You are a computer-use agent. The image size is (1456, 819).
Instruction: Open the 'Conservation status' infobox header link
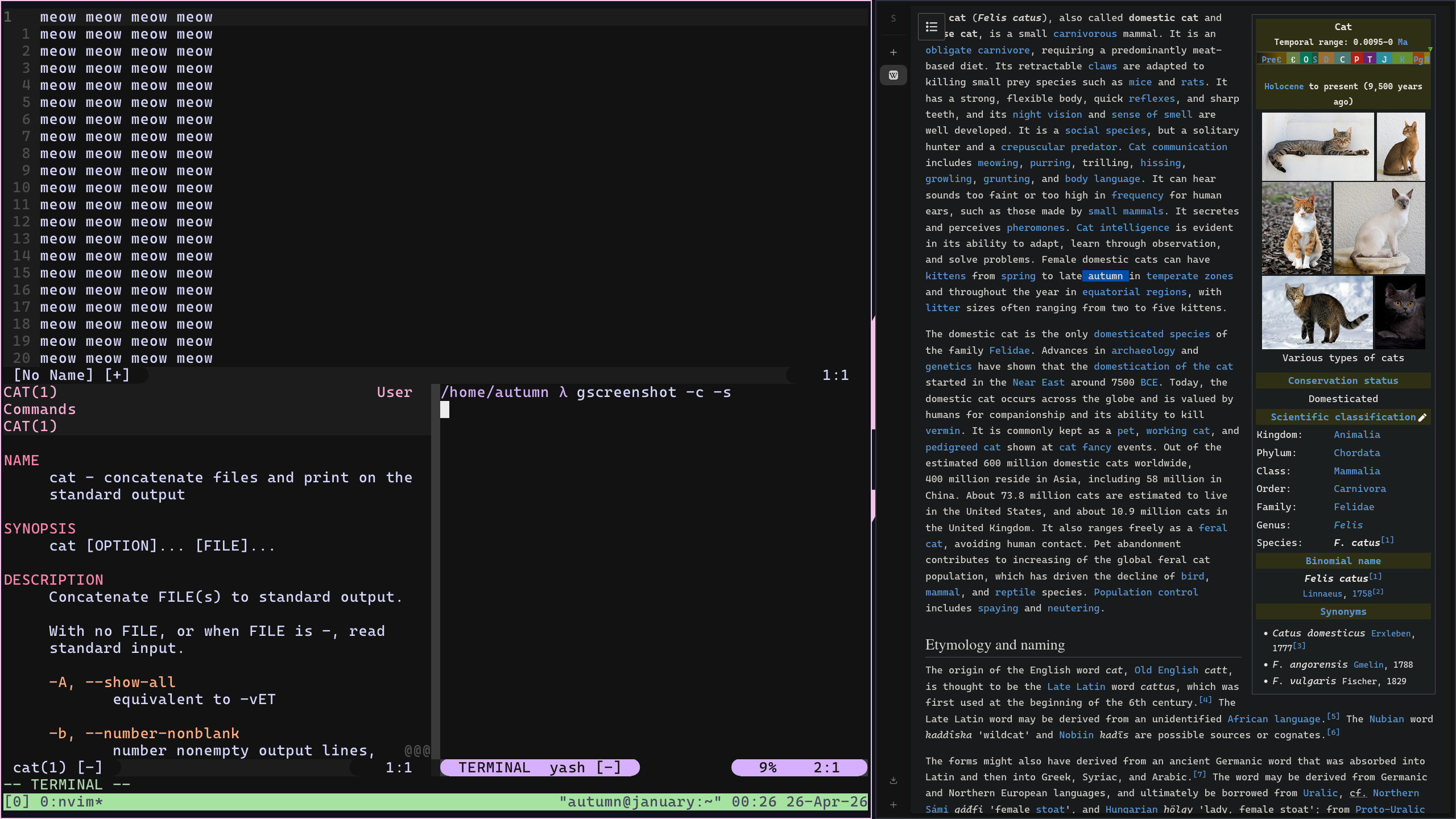coord(1343,381)
